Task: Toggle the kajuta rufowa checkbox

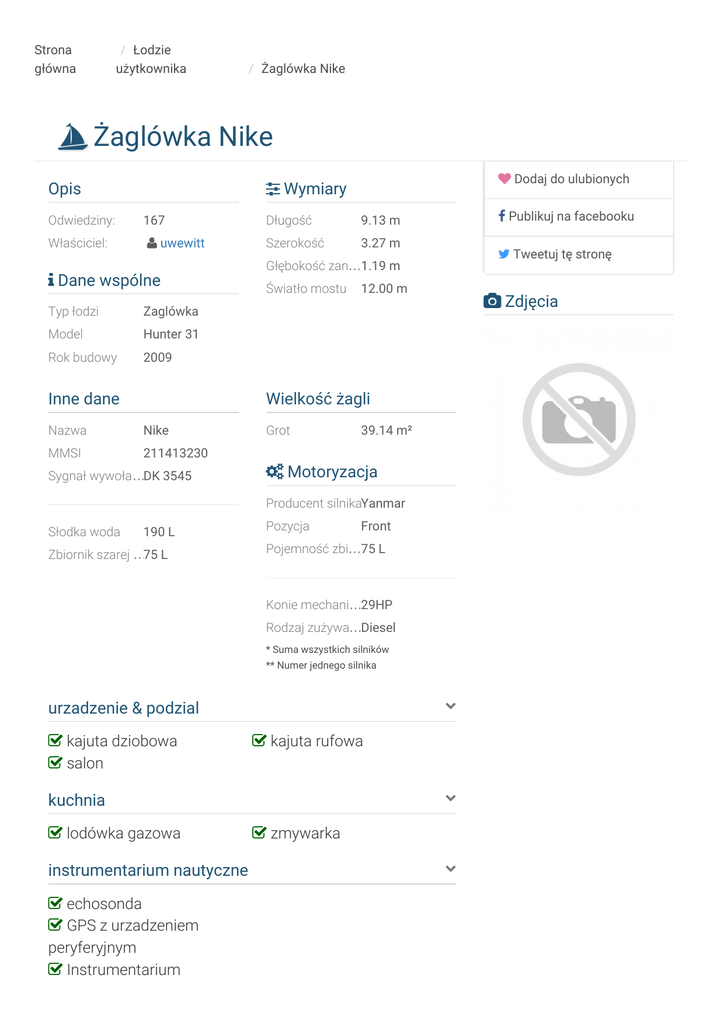Action: tap(260, 741)
